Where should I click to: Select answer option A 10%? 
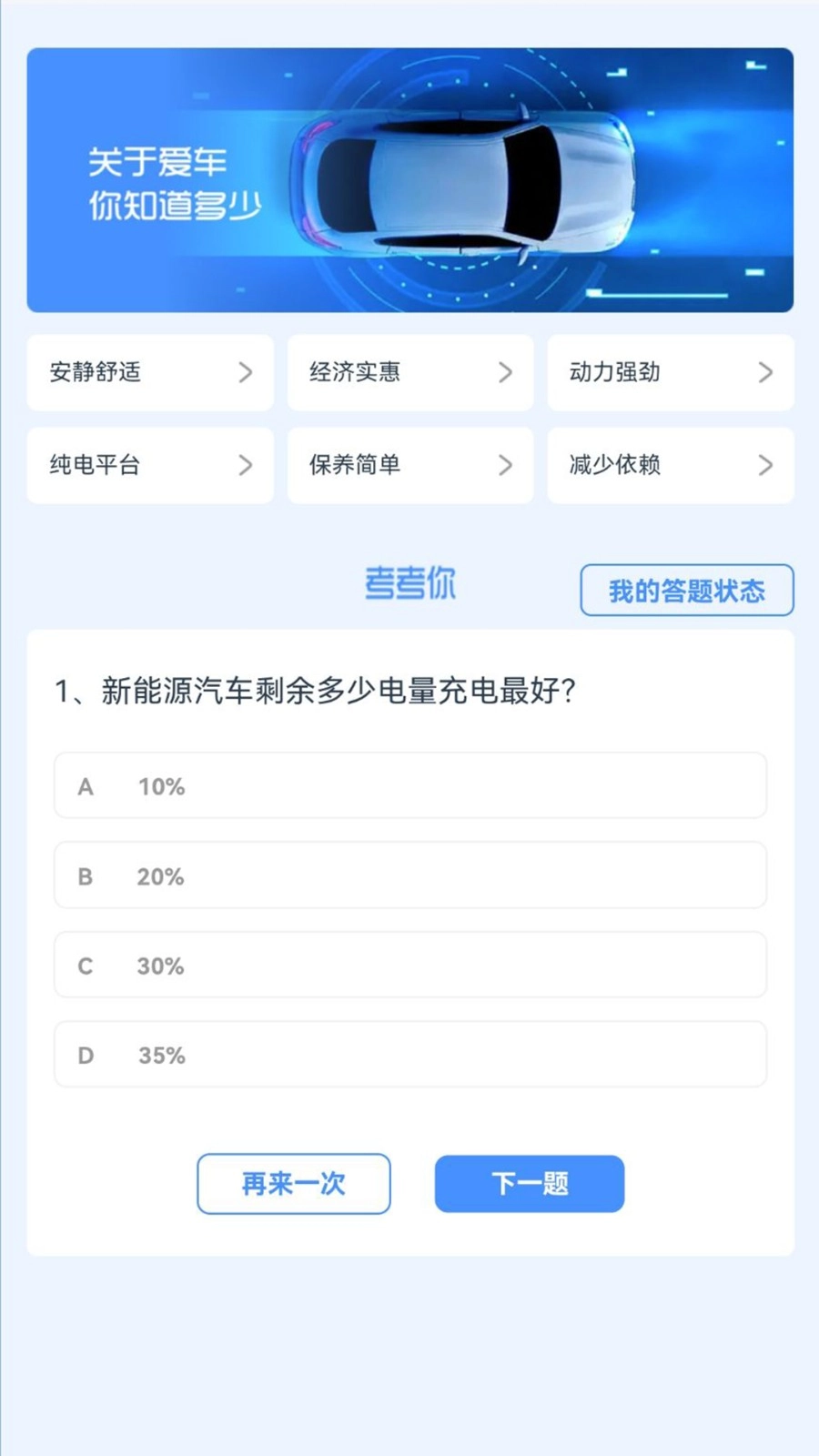tap(409, 785)
